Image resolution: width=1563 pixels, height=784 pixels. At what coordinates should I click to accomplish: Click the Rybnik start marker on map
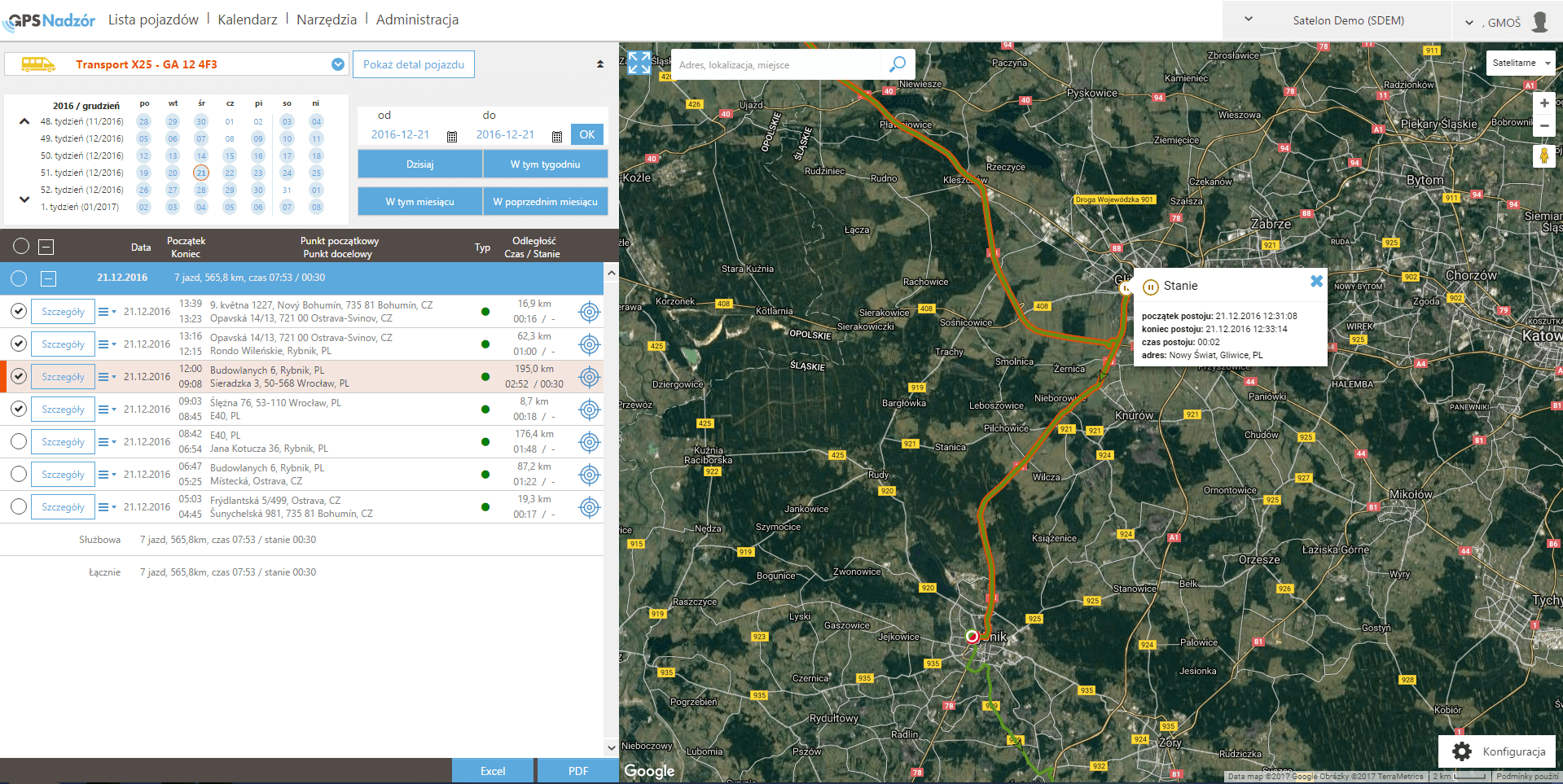(x=972, y=637)
